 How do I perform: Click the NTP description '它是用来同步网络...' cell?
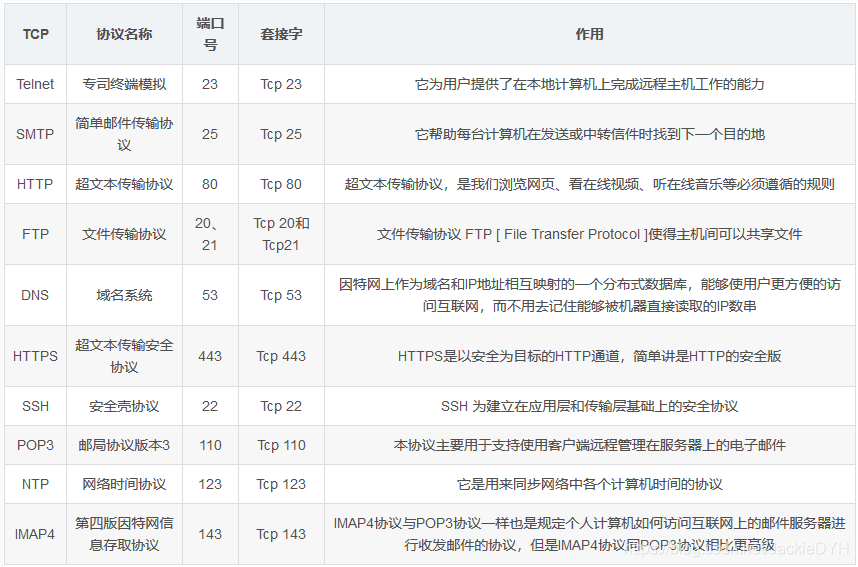pyautogui.click(x=589, y=484)
